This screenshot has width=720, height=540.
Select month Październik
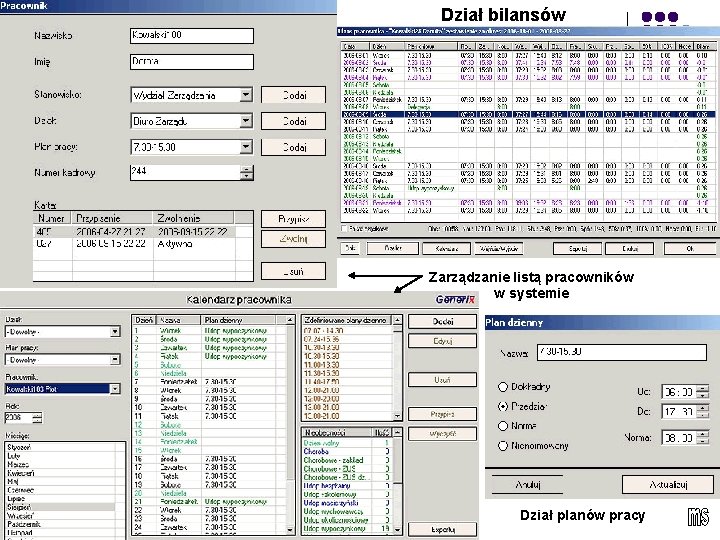[60, 524]
